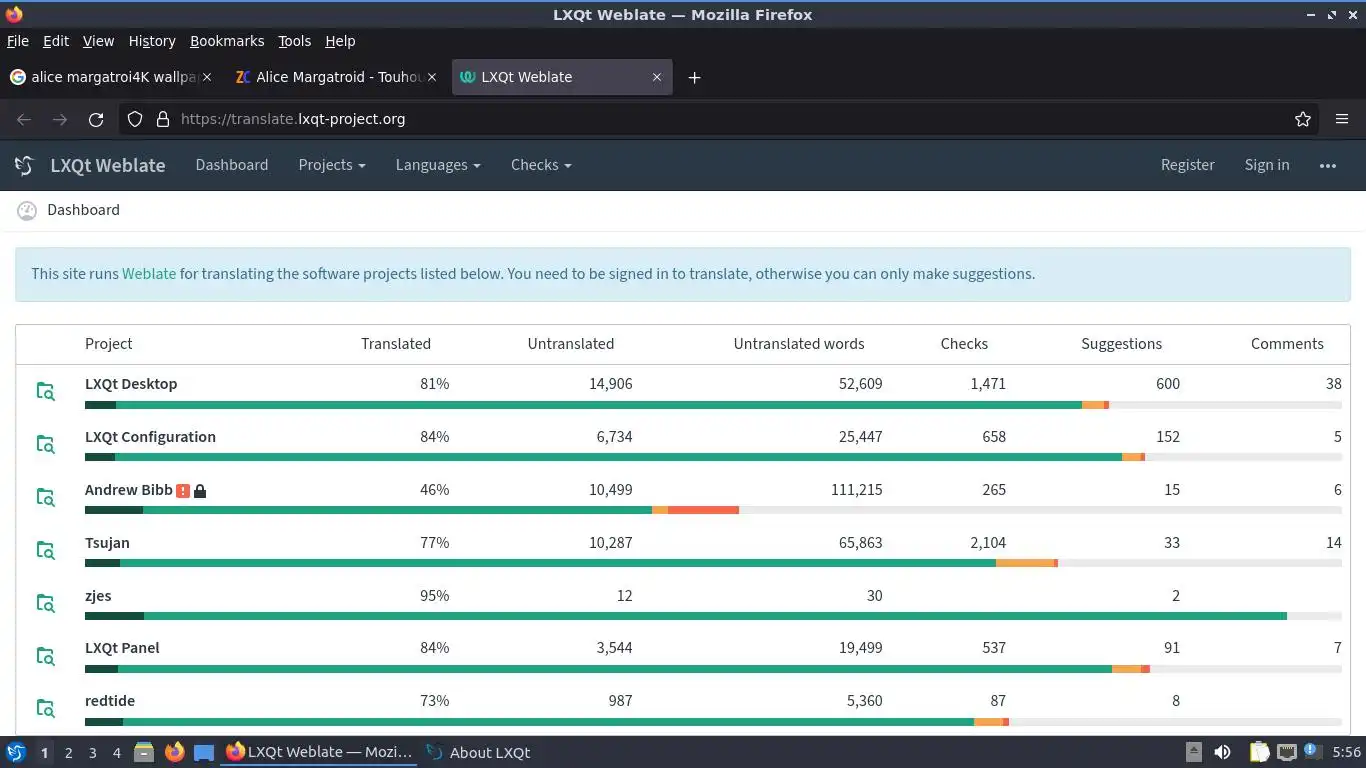The width and height of the screenshot is (1366, 768).
Task: Open a new tab with the plus button
Action: (694, 77)
